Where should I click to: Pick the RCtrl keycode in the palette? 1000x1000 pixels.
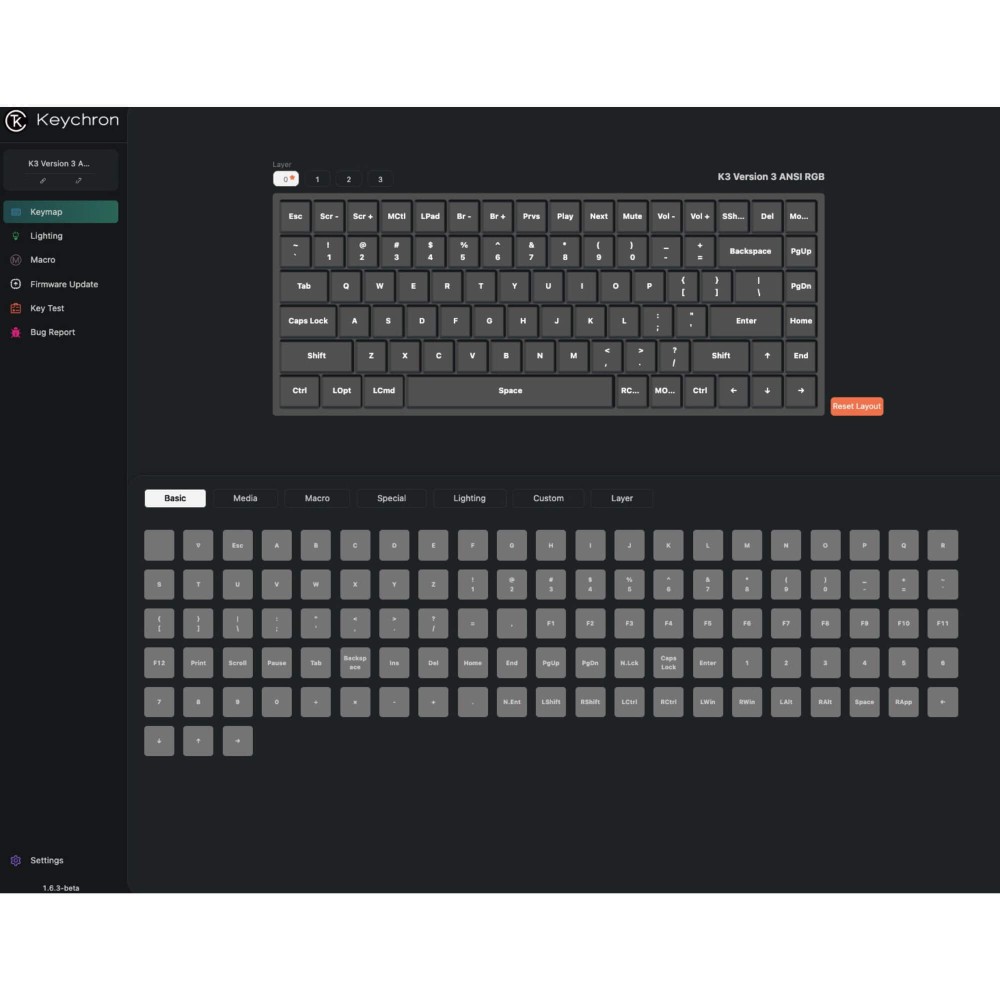(668, 702)
